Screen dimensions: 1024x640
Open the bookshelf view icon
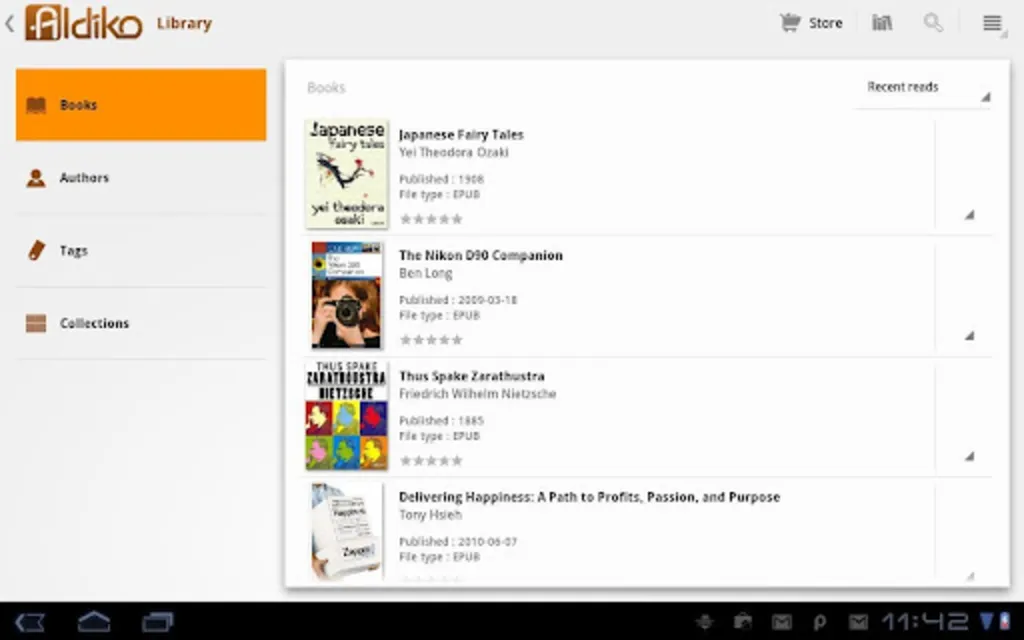pos(882,23)
